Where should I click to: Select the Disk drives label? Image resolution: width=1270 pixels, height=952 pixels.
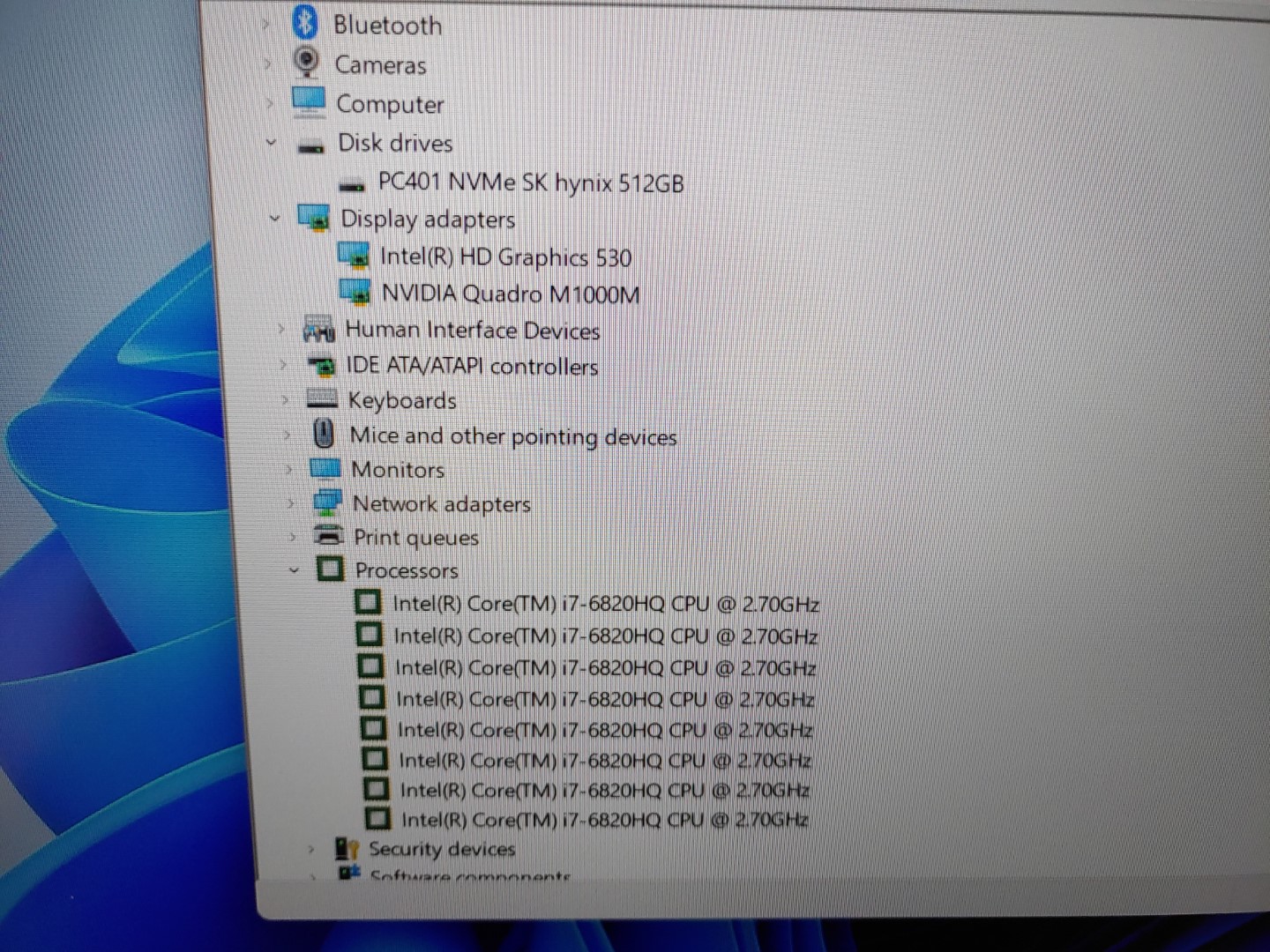pos(395,143)
